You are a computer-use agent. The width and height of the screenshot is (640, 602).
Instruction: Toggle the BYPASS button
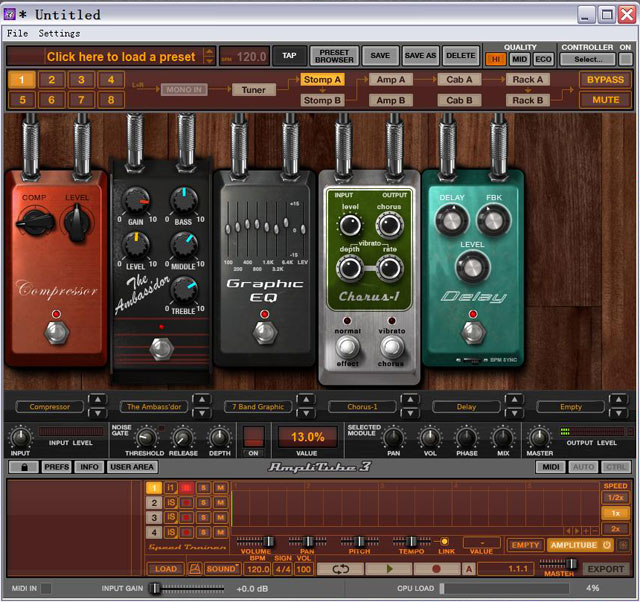tap(605, 80)
